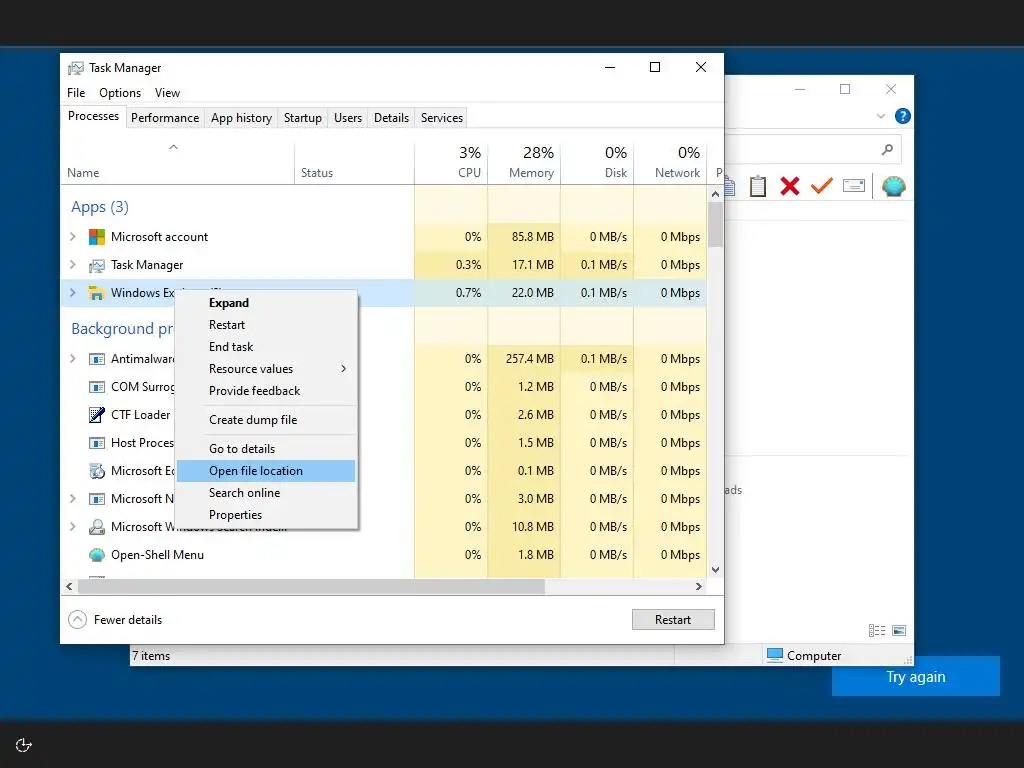This screenshot has height=768, width=1024.
Task: Expand the Explorer ribbon chevron
Action: 880,116
